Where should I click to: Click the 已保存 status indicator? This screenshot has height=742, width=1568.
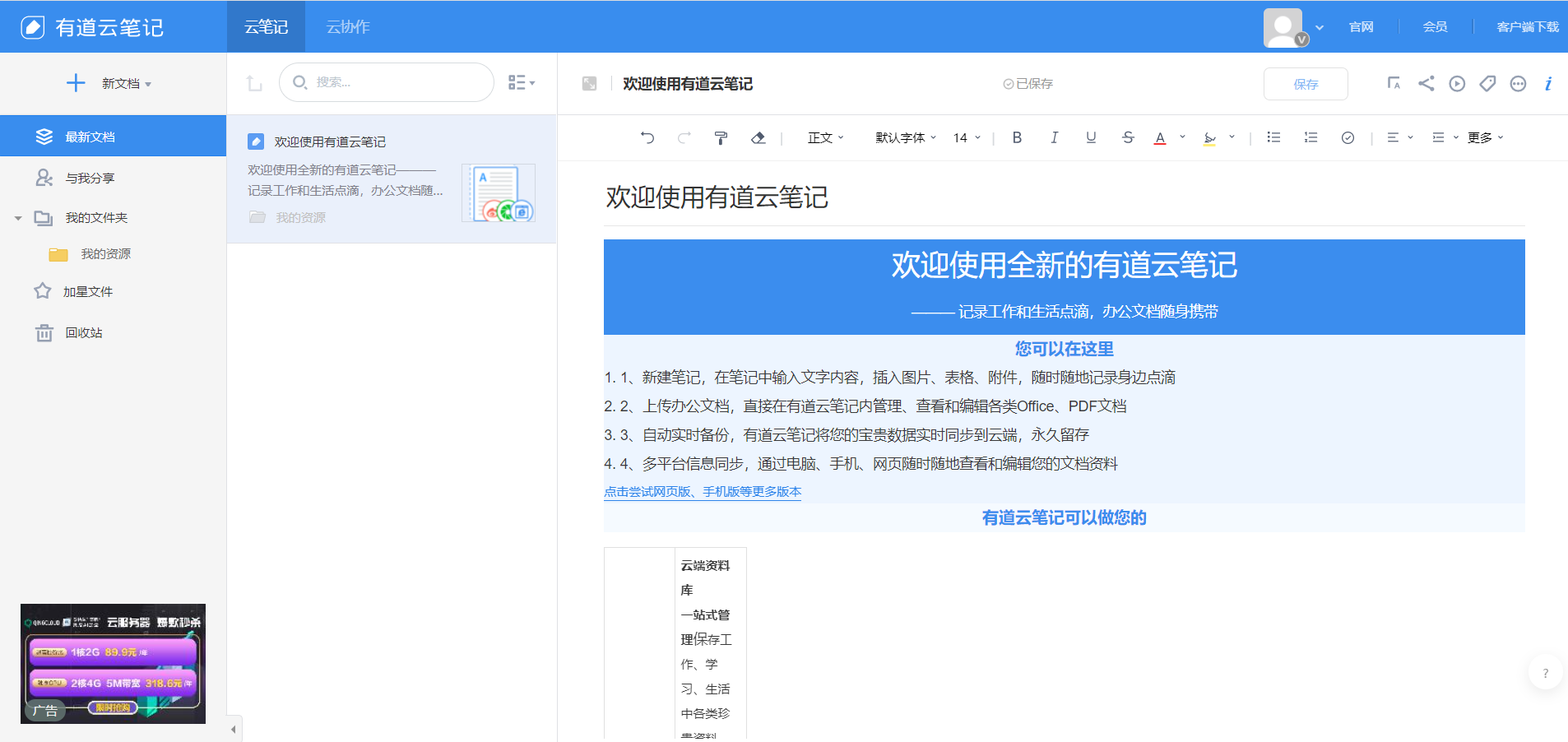(x=1028, y=84)
